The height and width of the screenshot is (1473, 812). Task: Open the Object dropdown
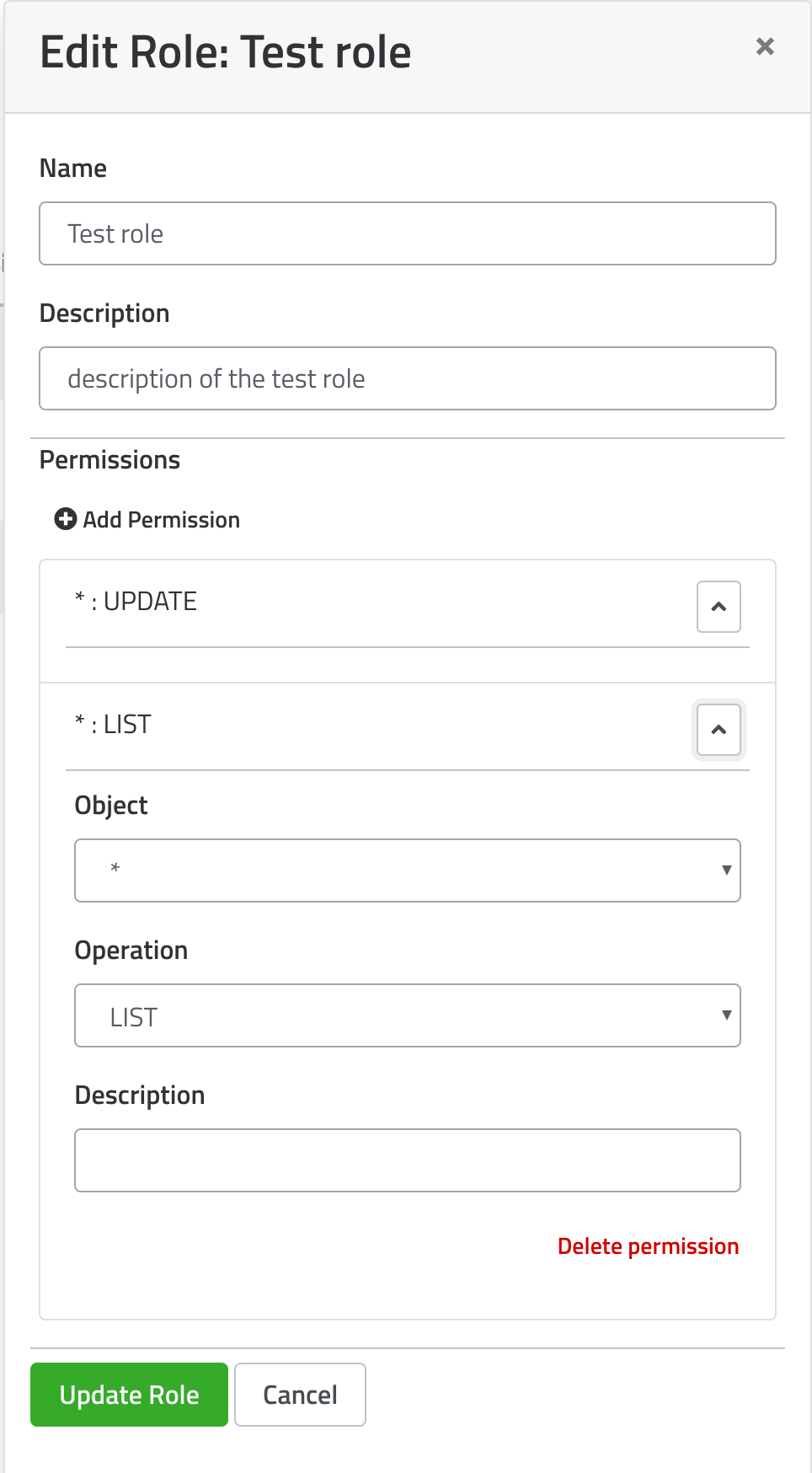(408, 870)
